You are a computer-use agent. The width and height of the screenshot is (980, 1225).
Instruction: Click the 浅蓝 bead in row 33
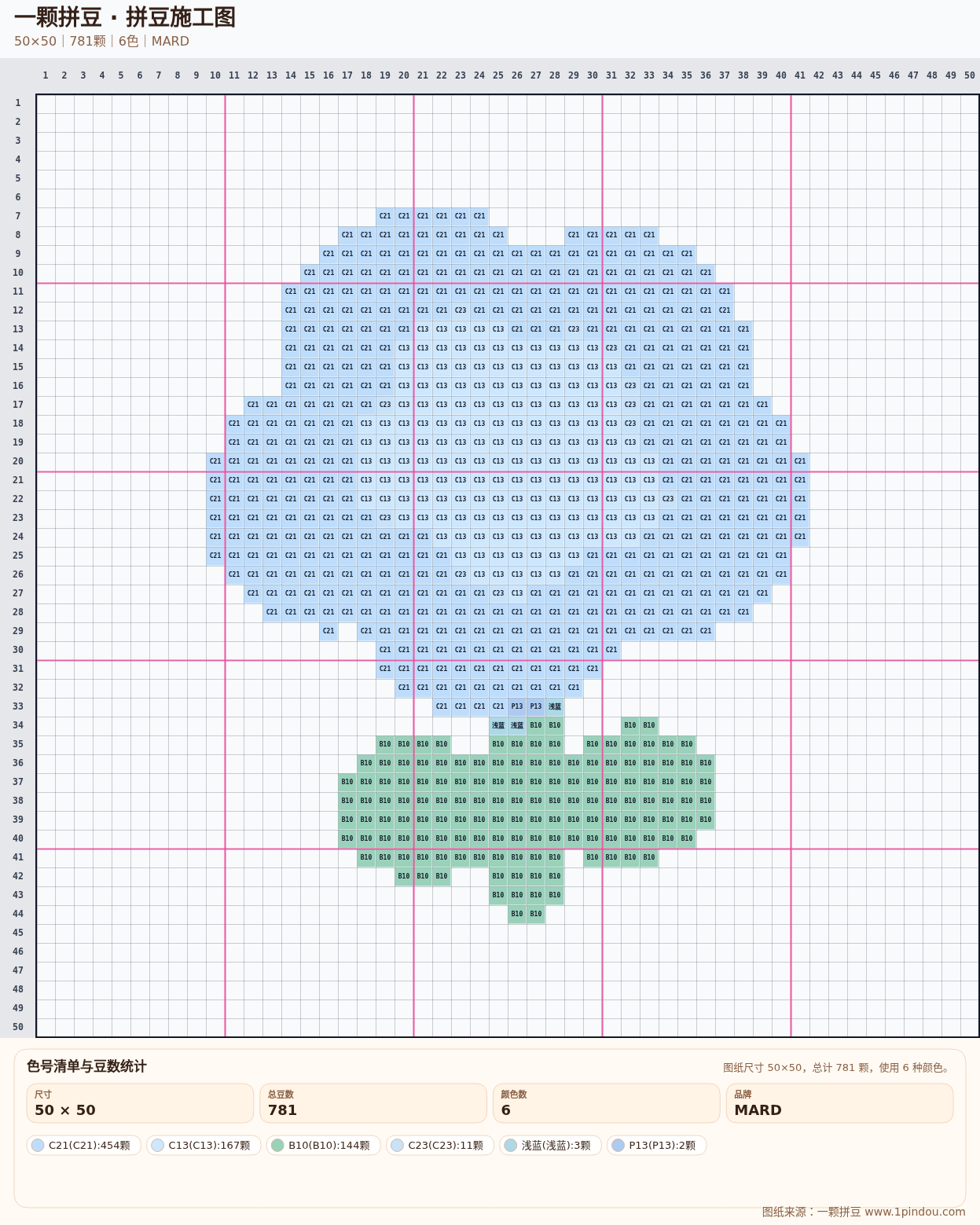pos(555,706)
